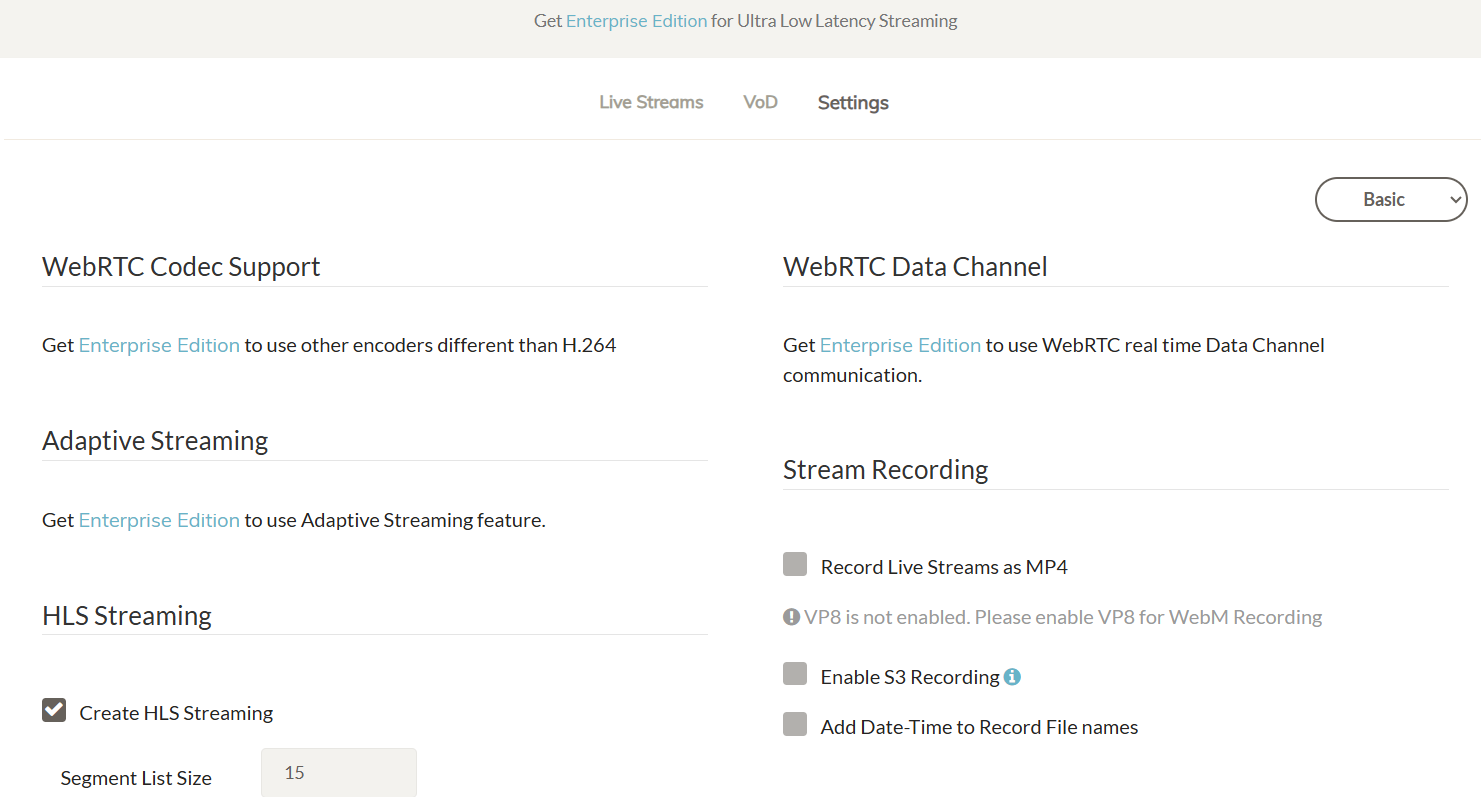Click the Stream Recording section heading
This screenshot has width=1481, height=797.
tap(885, 470)
